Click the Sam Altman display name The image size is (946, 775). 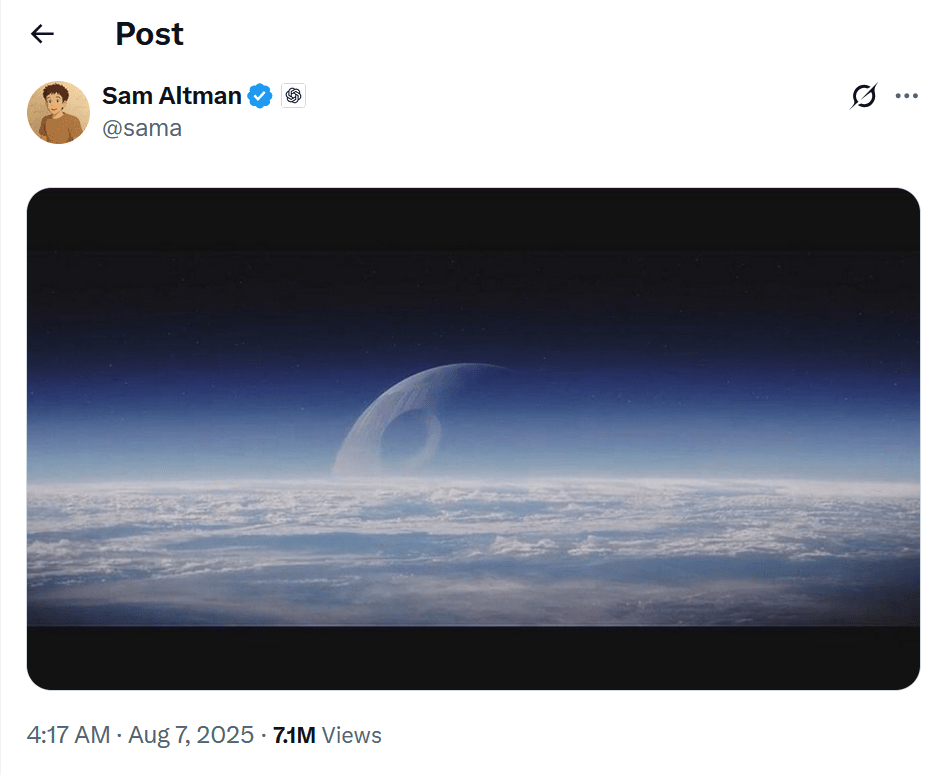pyautogui.click(x=171, y=96)
